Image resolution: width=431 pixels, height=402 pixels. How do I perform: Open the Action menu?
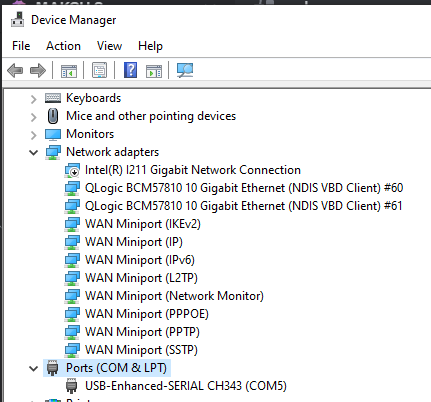point(63,46)
